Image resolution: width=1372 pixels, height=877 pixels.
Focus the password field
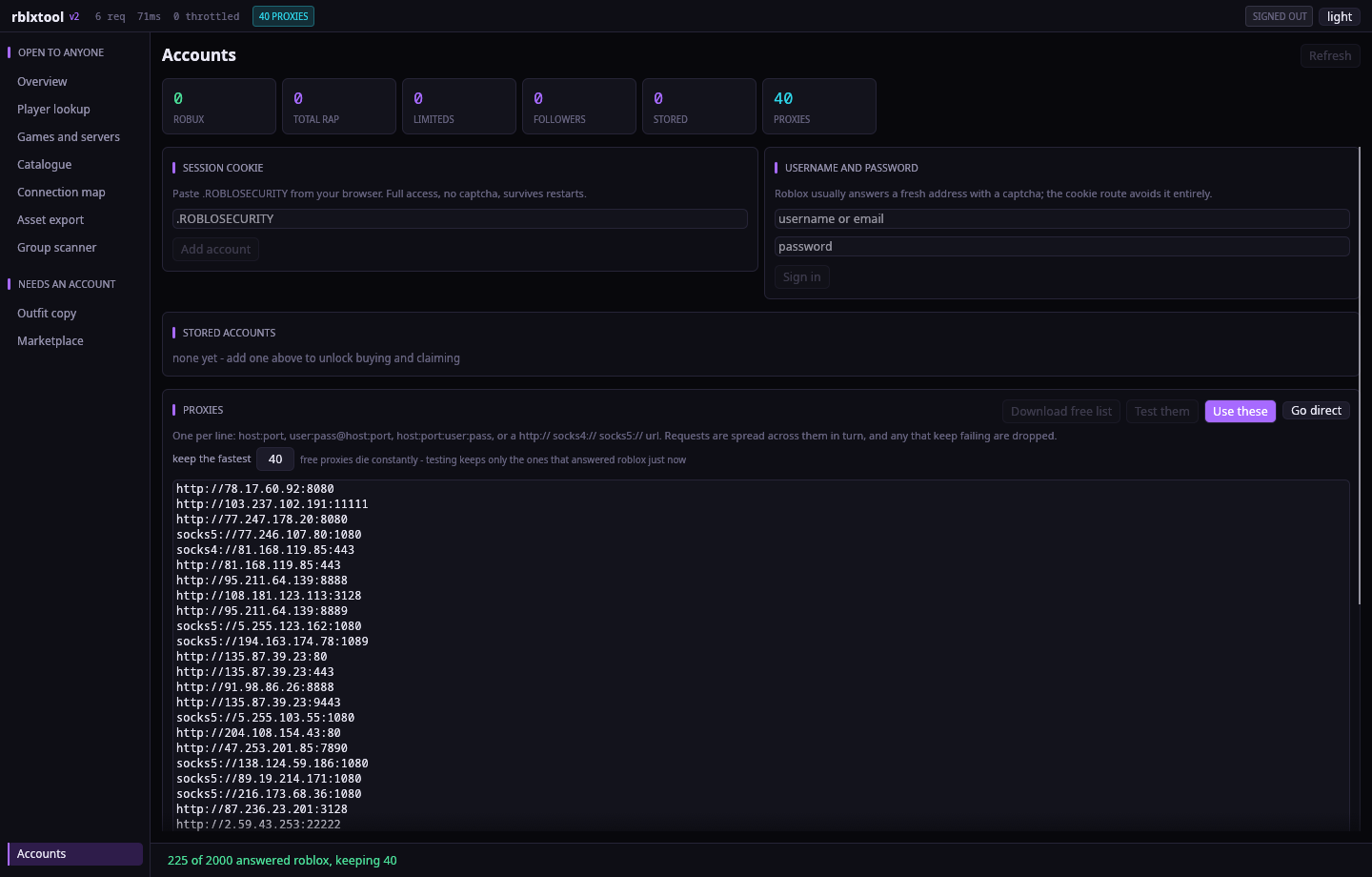(x=1062, y=247)
